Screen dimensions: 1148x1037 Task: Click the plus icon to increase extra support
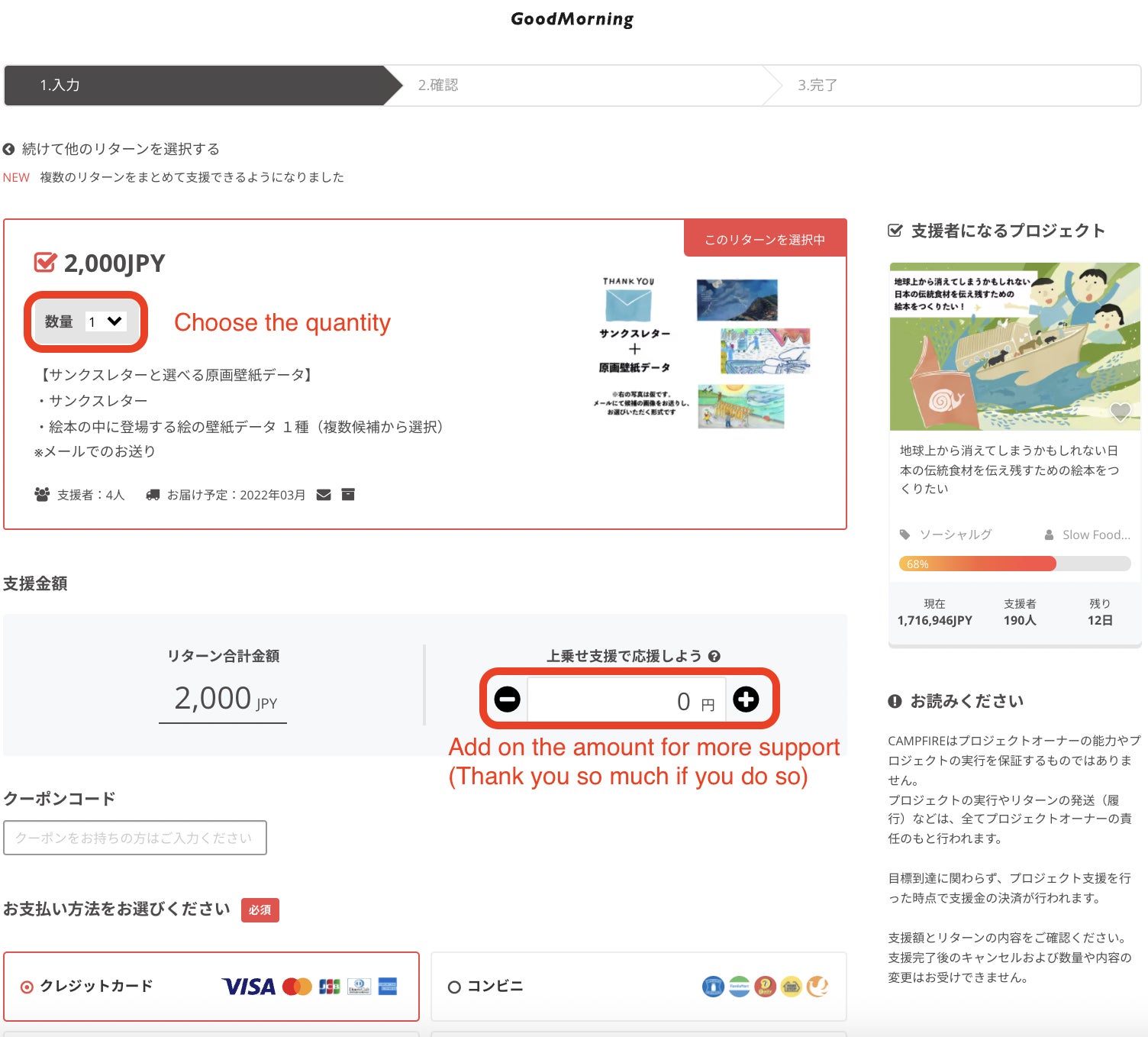746,699
